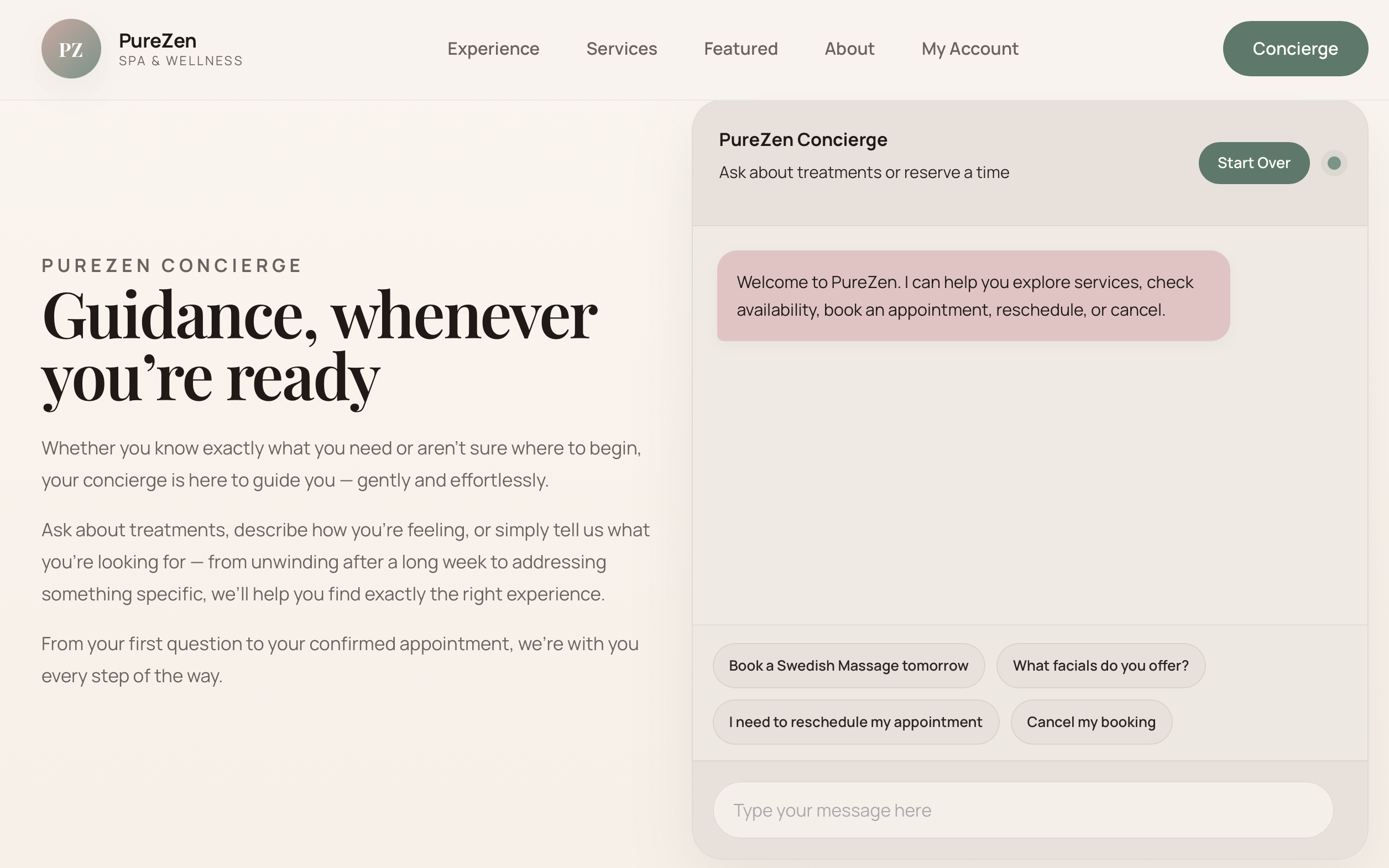
Task: Click the green status dot indicator
Action: click(x=1334, y=163)
